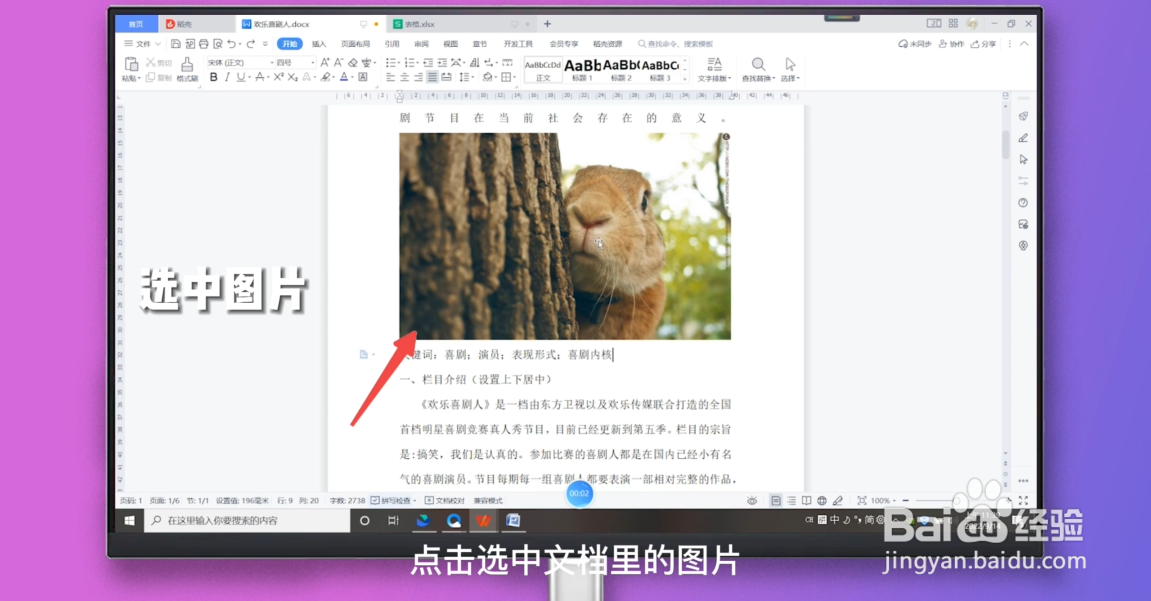The height and width of the screenshot is (601, 1151).
Task: Toggle spell check (拼写检查) in status bar
Action: 393,500
